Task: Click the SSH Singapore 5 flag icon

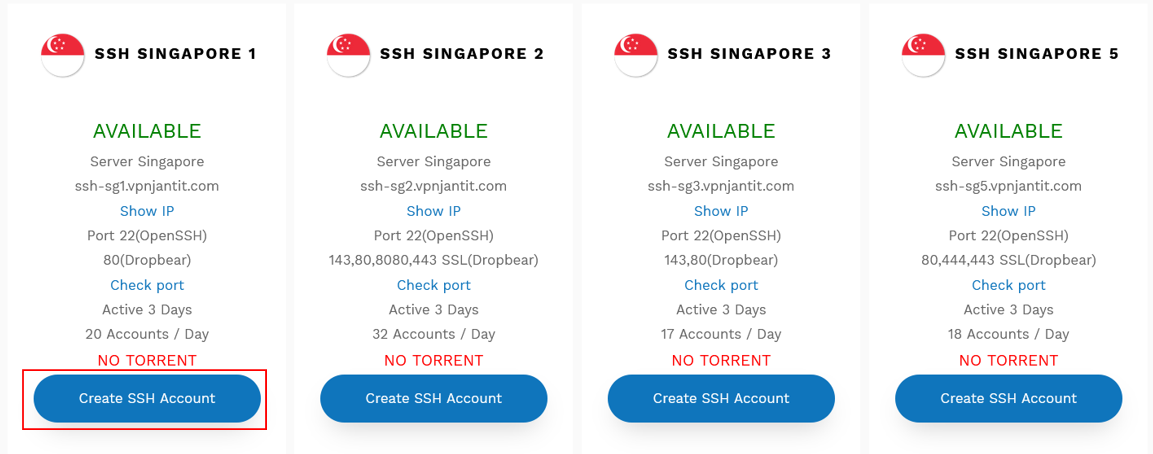Action: (923, 54)
